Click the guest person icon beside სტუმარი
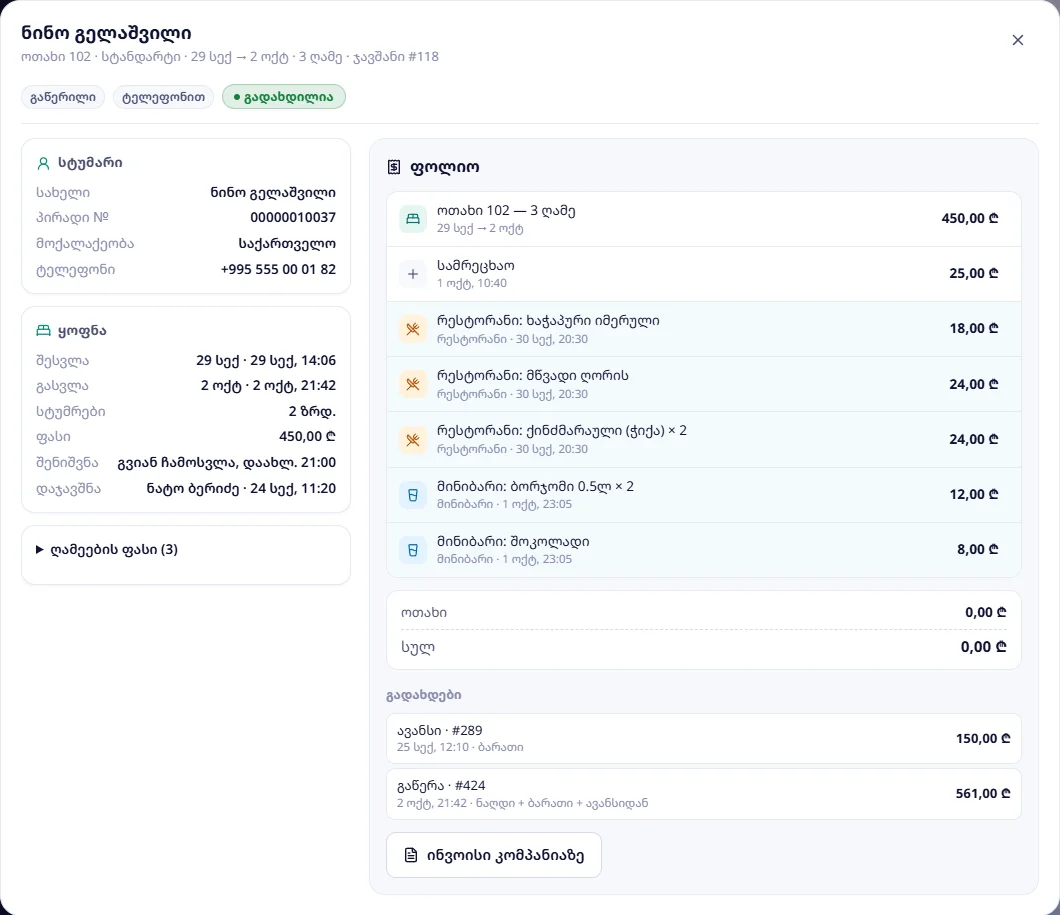The height and width of the screenshot is (915, 1060). click(43, 163)
